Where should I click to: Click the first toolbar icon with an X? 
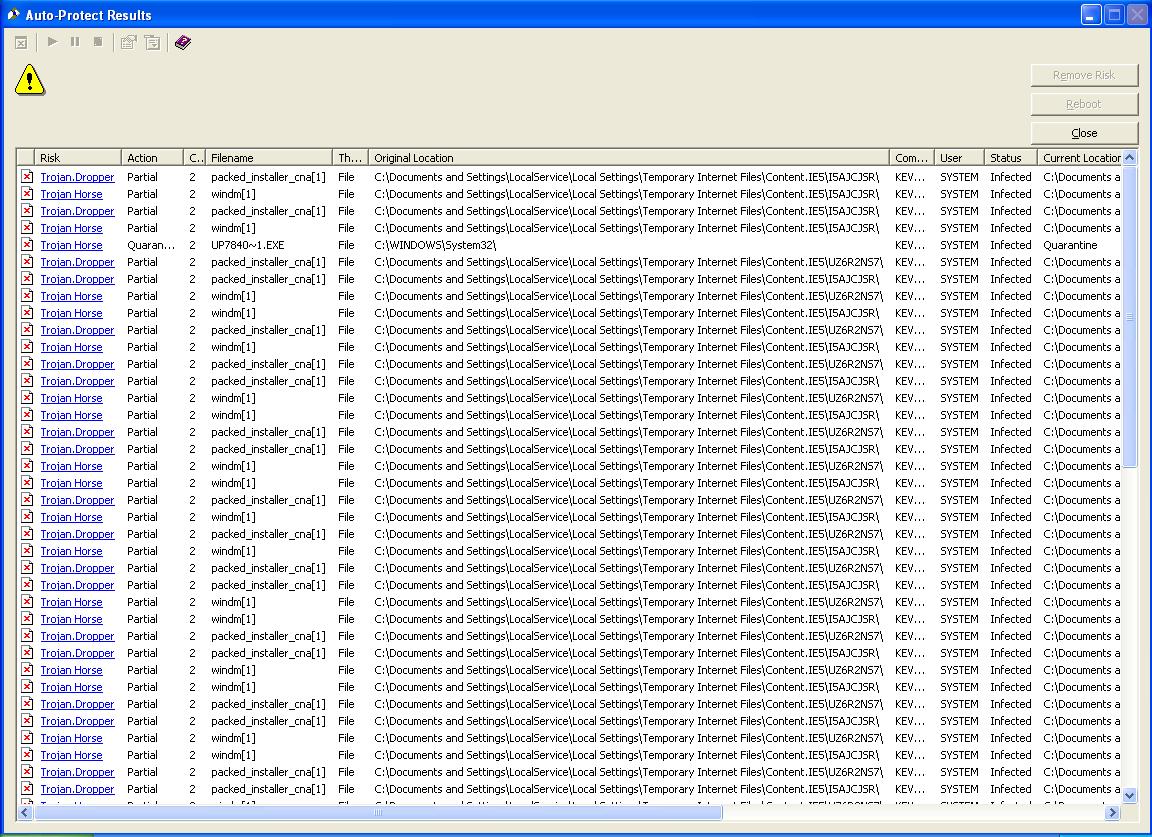point(21,42)
